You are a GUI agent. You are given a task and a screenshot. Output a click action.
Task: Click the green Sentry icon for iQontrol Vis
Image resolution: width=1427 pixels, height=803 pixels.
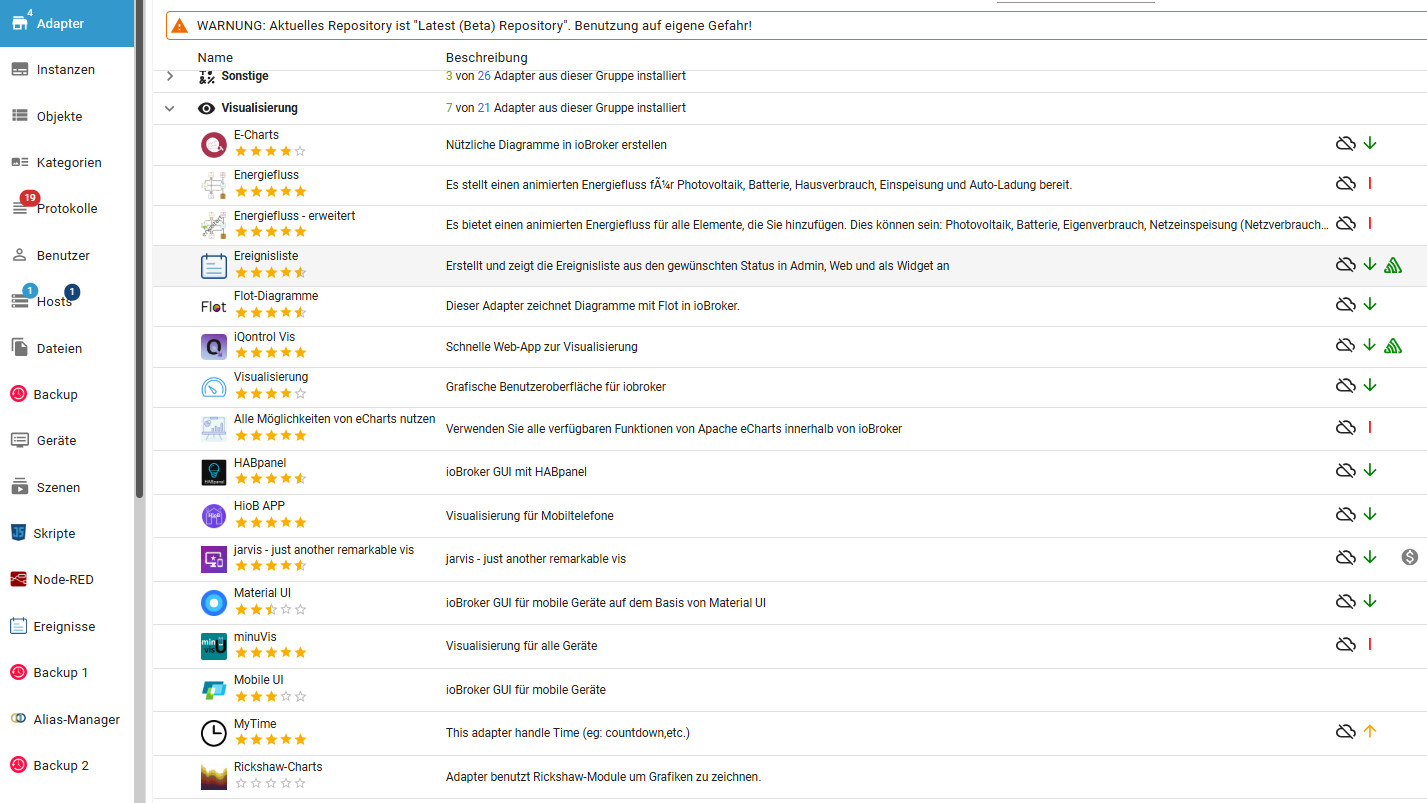1393,346
